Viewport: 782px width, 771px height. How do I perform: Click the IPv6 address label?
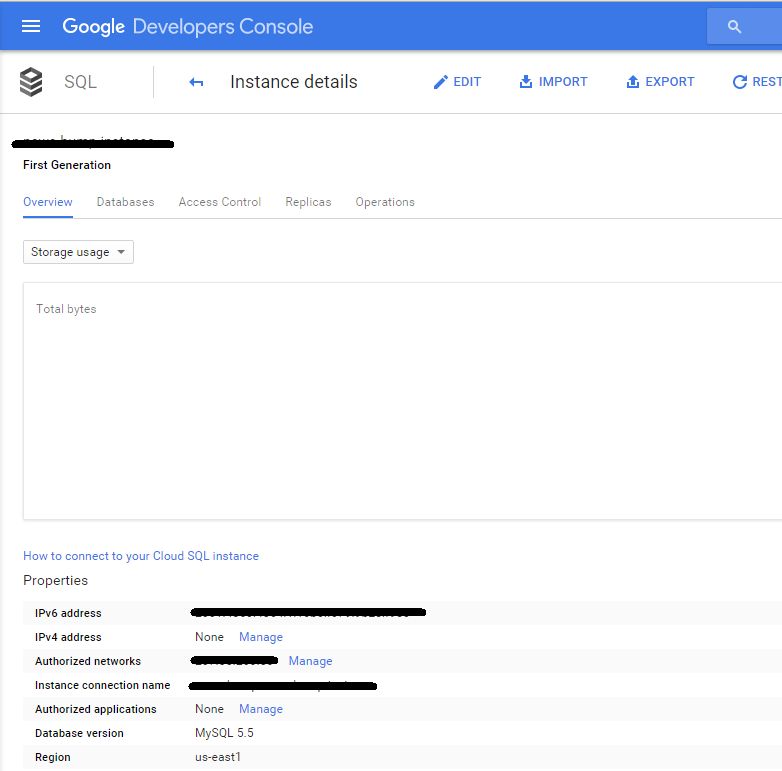coord(68,613)
